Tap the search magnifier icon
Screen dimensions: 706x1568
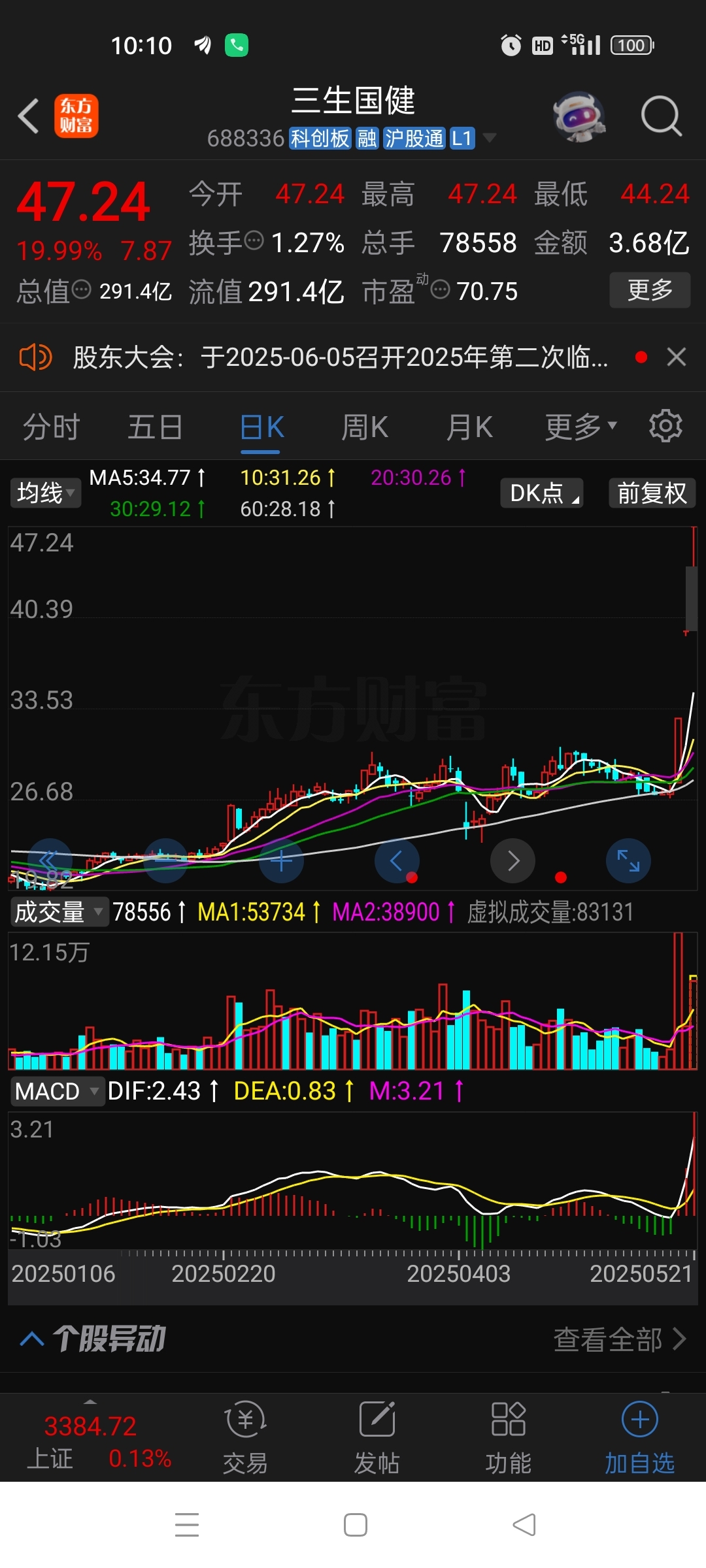coord(662,116)
